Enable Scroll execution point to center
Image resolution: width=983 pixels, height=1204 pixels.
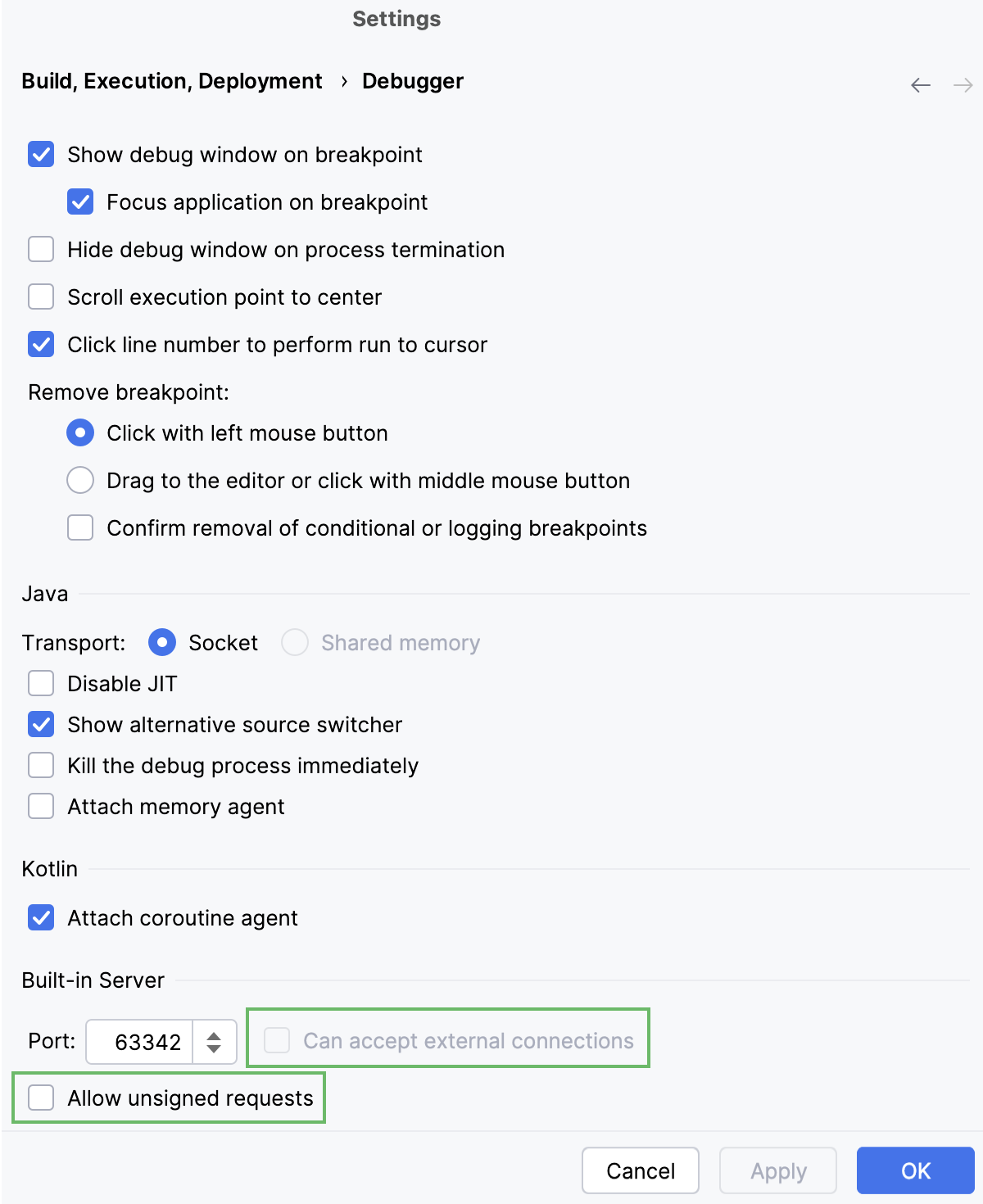tap(40, 296)
